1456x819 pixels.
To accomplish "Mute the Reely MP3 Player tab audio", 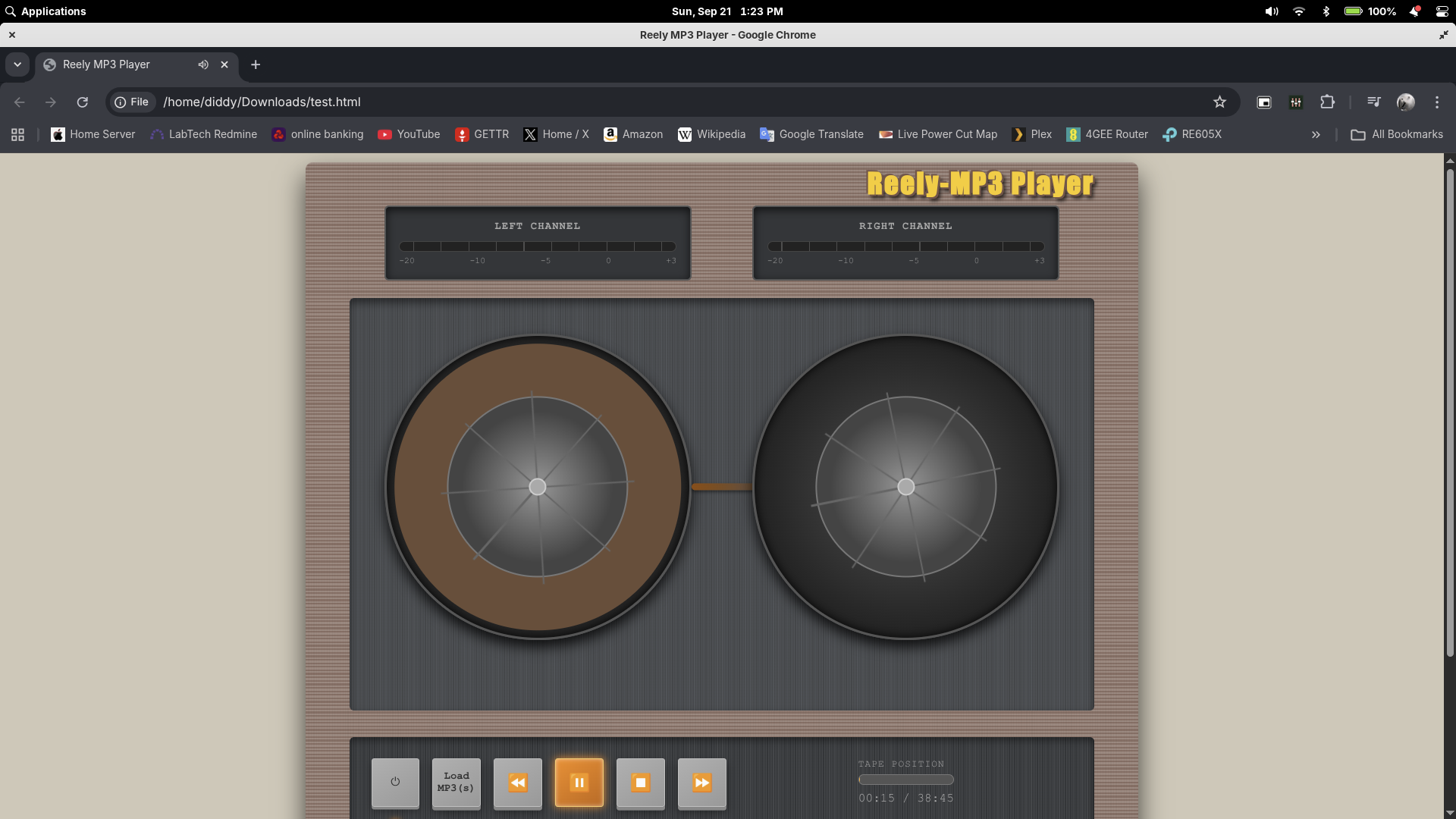I will [203, 64].
